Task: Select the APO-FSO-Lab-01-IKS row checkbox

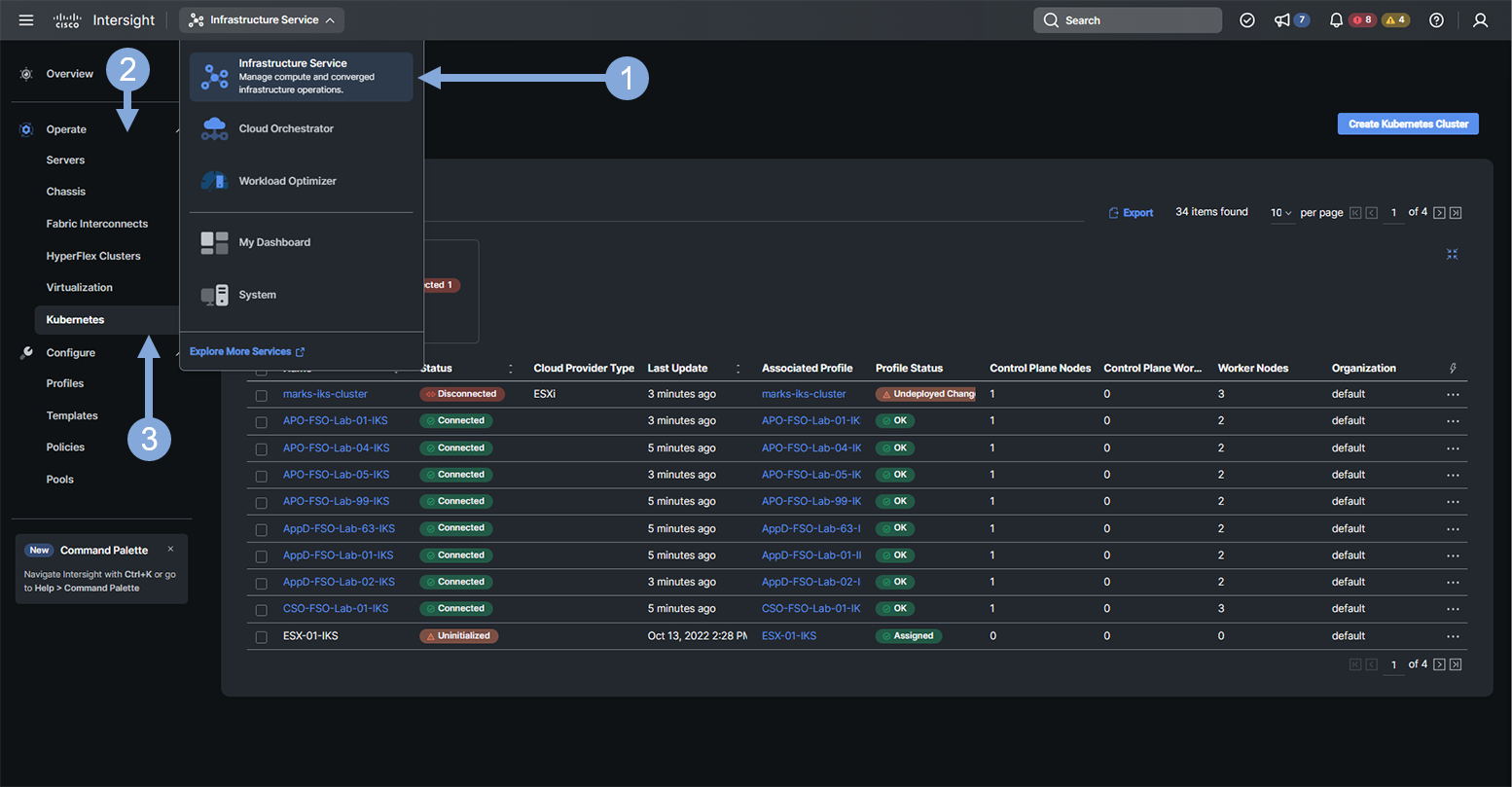Action: 261,422
